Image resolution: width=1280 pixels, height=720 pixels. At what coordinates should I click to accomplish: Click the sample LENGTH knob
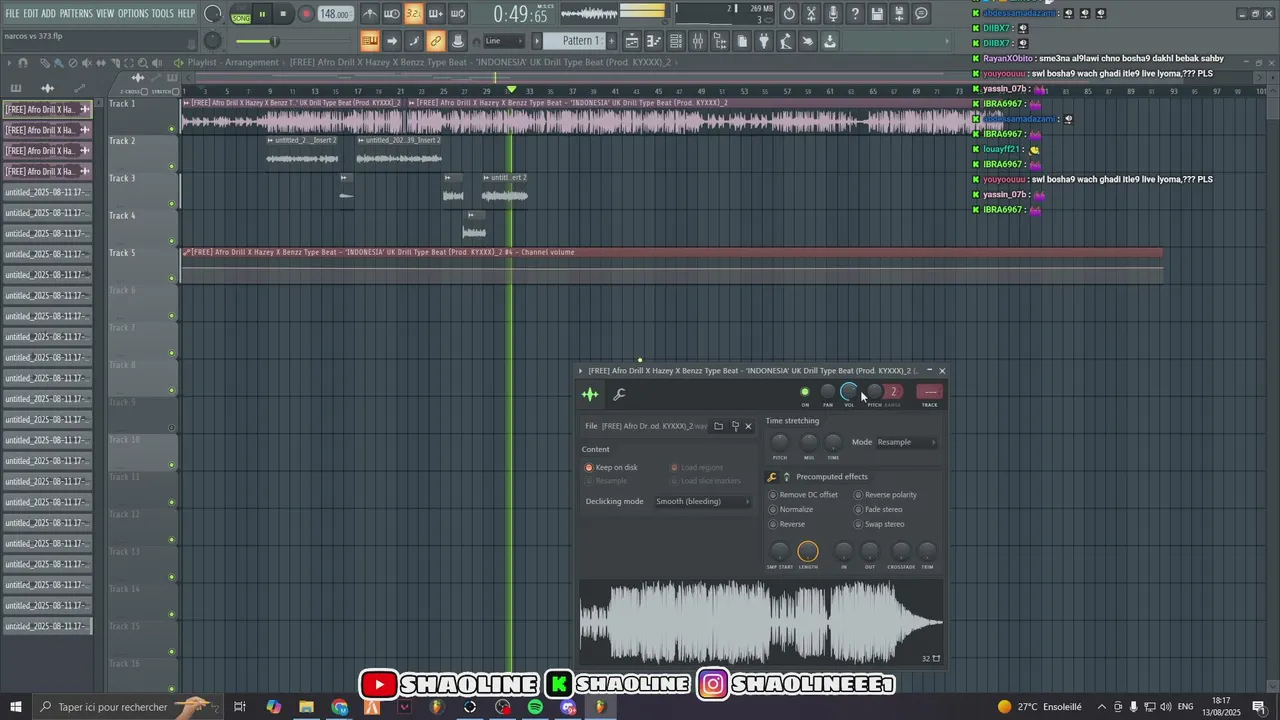(x=808, y=551)
